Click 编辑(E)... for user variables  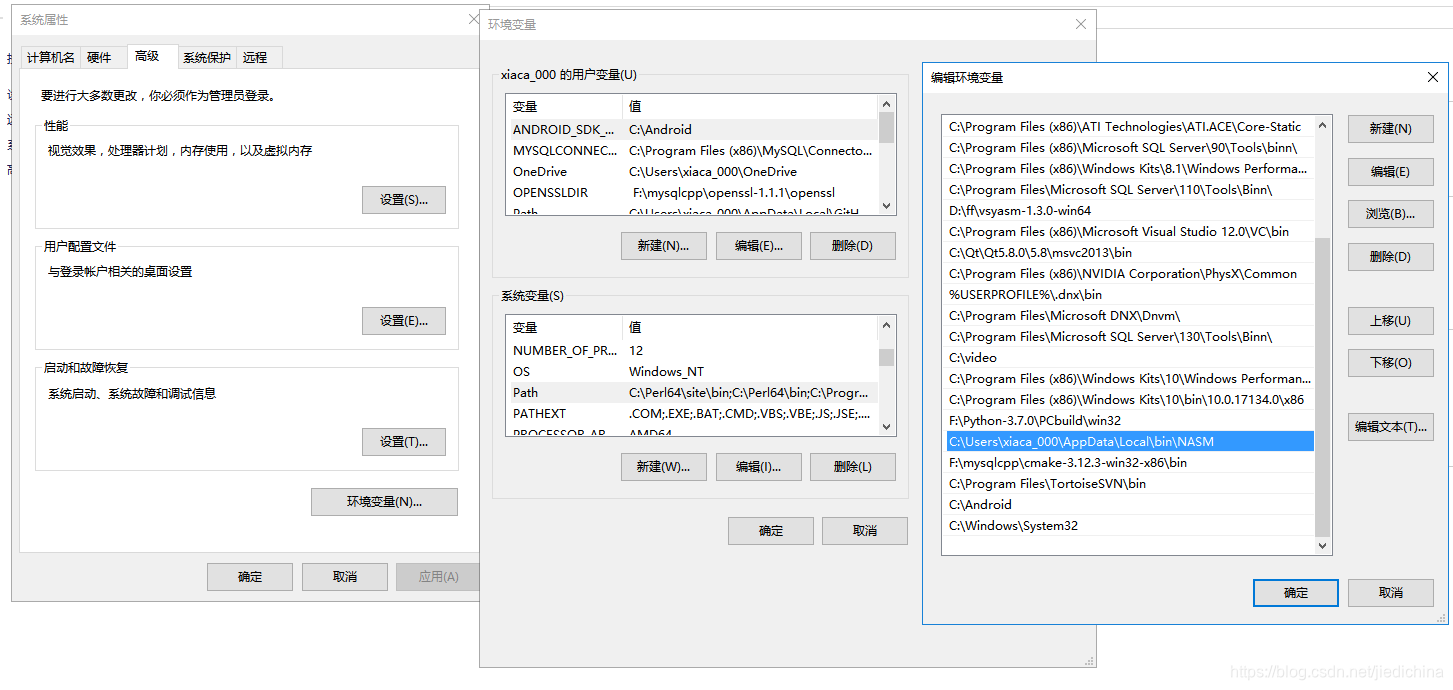759,246
